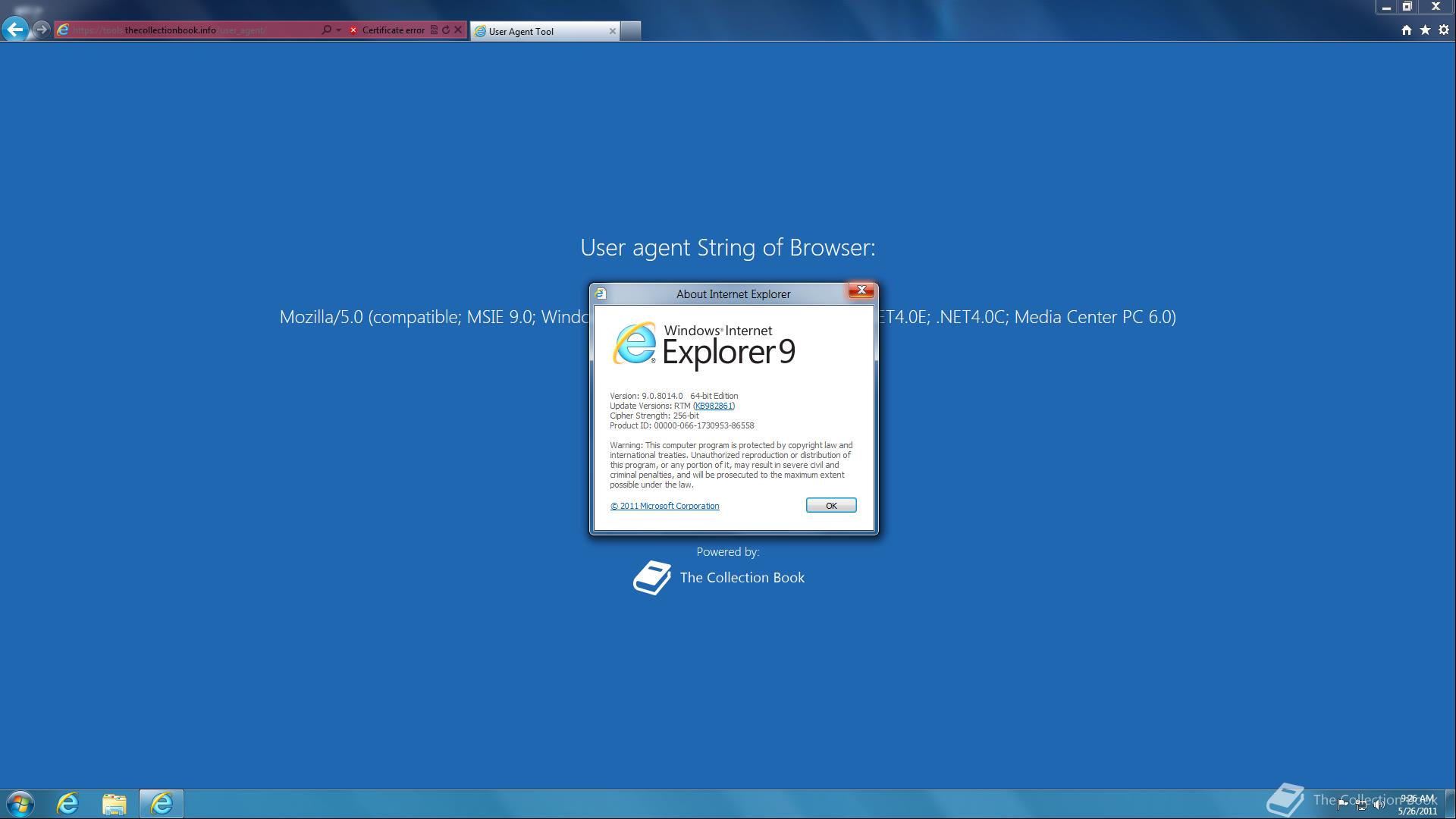The width and height of the screenshot is (1456, 819).
Task: Click the IE site icon in the address bar
Action: click(x=64, y=30)
